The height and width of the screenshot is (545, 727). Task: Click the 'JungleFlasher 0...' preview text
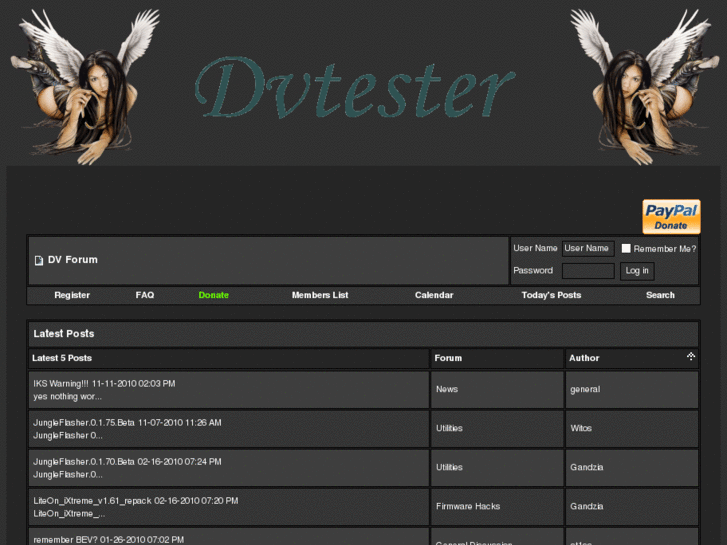pyautogui.click(x=68, y=436)
